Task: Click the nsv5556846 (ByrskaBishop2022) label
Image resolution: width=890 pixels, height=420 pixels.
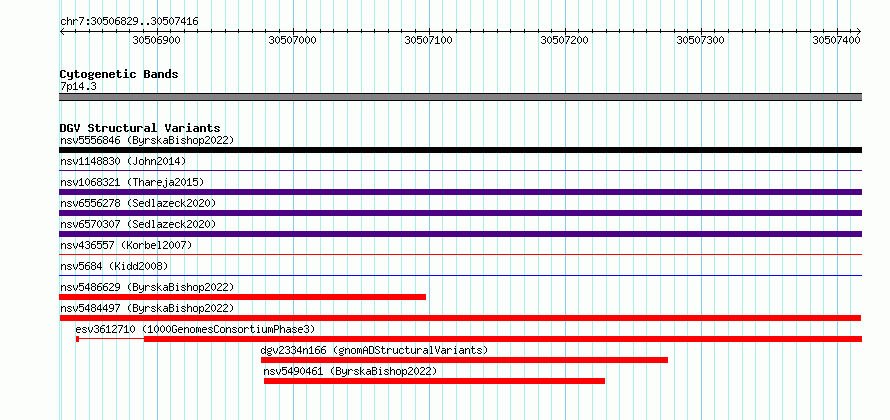Action: point(147,140)
